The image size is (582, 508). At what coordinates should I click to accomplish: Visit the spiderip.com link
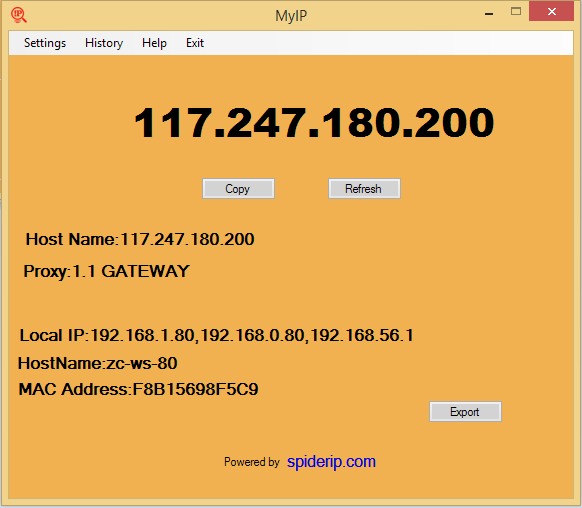[331, 462]
